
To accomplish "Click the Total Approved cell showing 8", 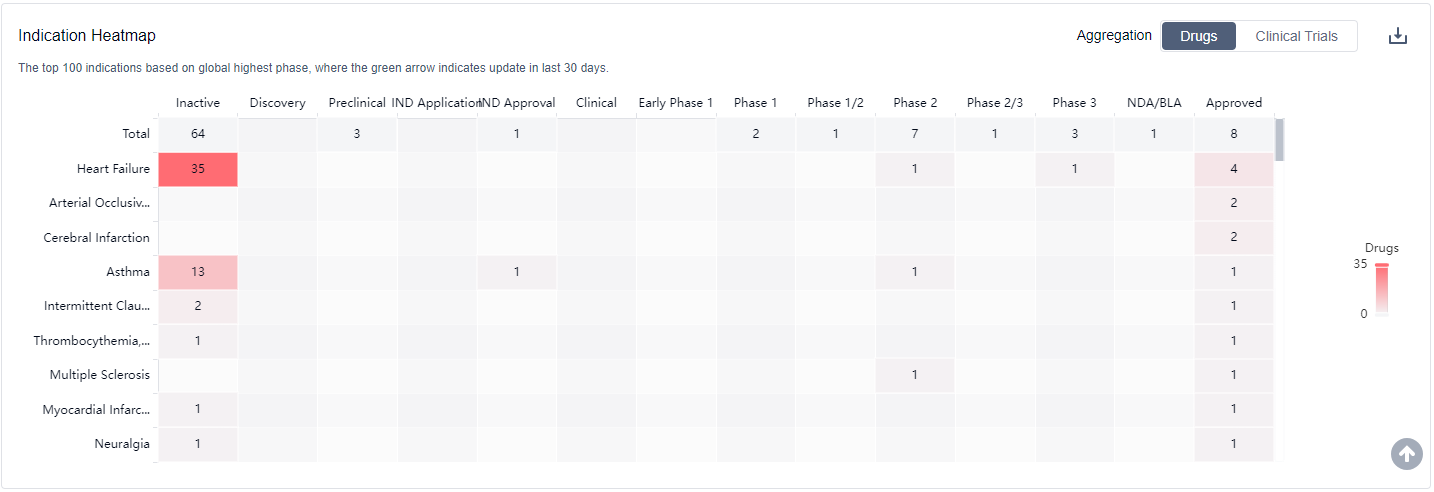I will click(x=1233, y=134).
